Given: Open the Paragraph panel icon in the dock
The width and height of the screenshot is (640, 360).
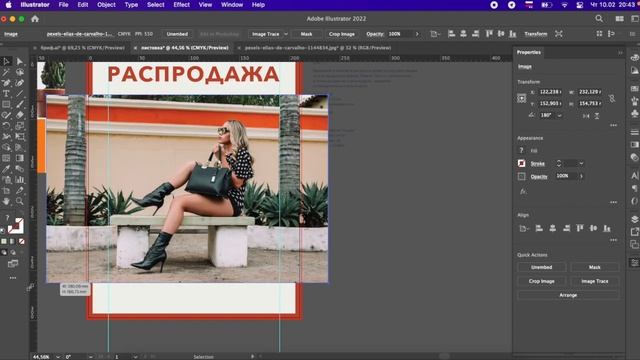Looking at the screenshot, I should click(634, 188).
